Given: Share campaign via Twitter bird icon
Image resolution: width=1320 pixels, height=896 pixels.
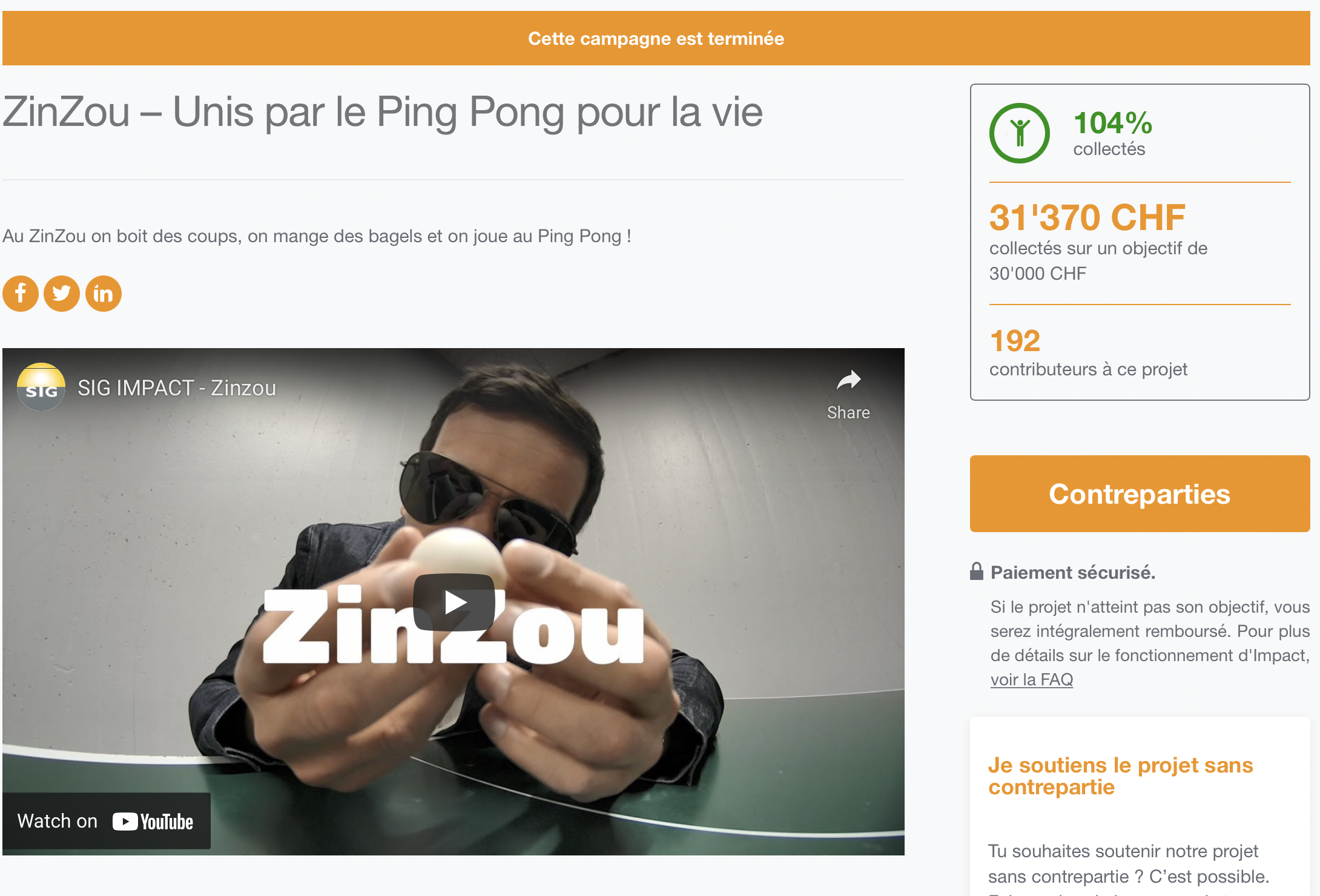Looking at the screenshot, I should click(62, 294).
